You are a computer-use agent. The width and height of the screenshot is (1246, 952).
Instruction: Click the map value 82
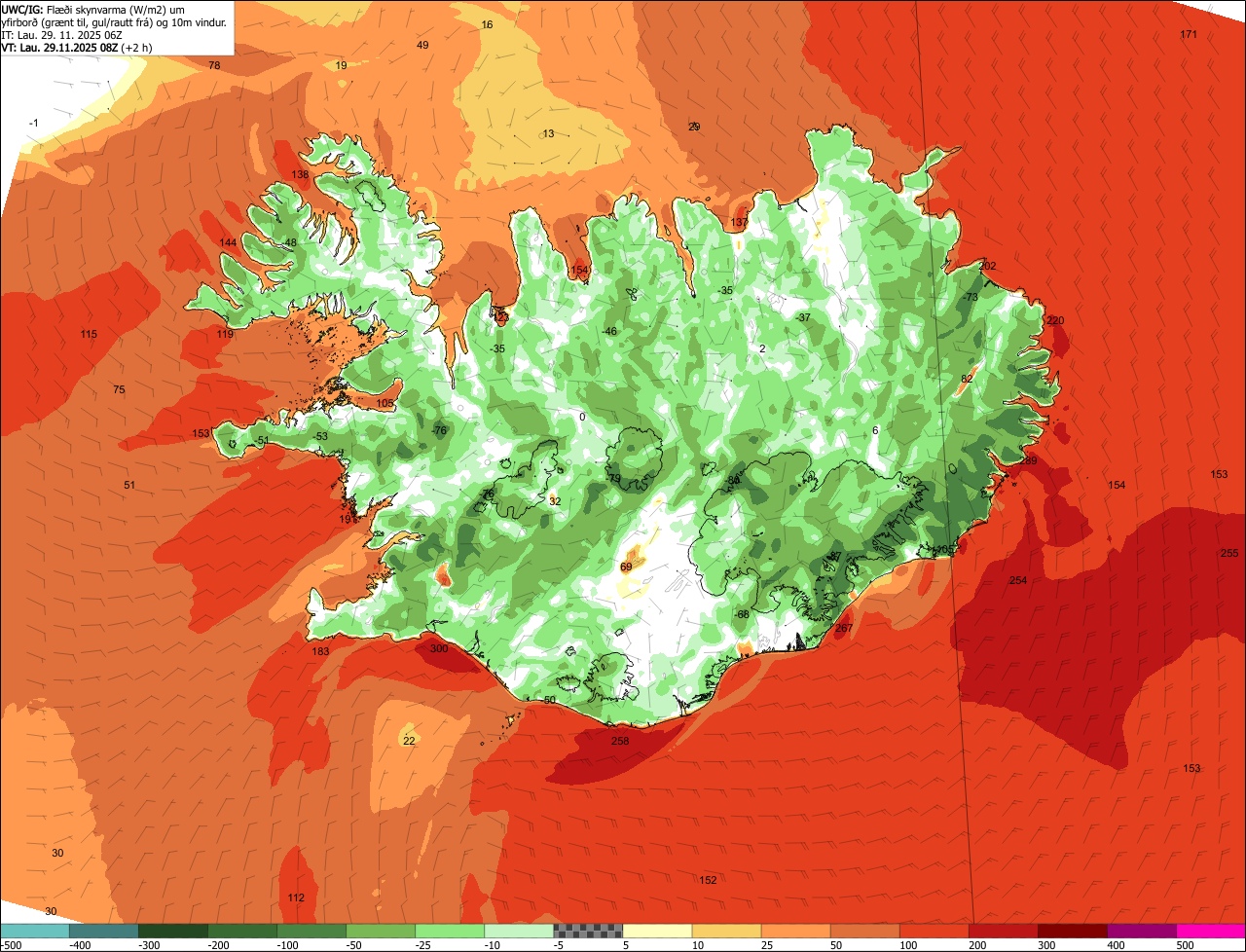pyautogui.click(x=967, y=379)
